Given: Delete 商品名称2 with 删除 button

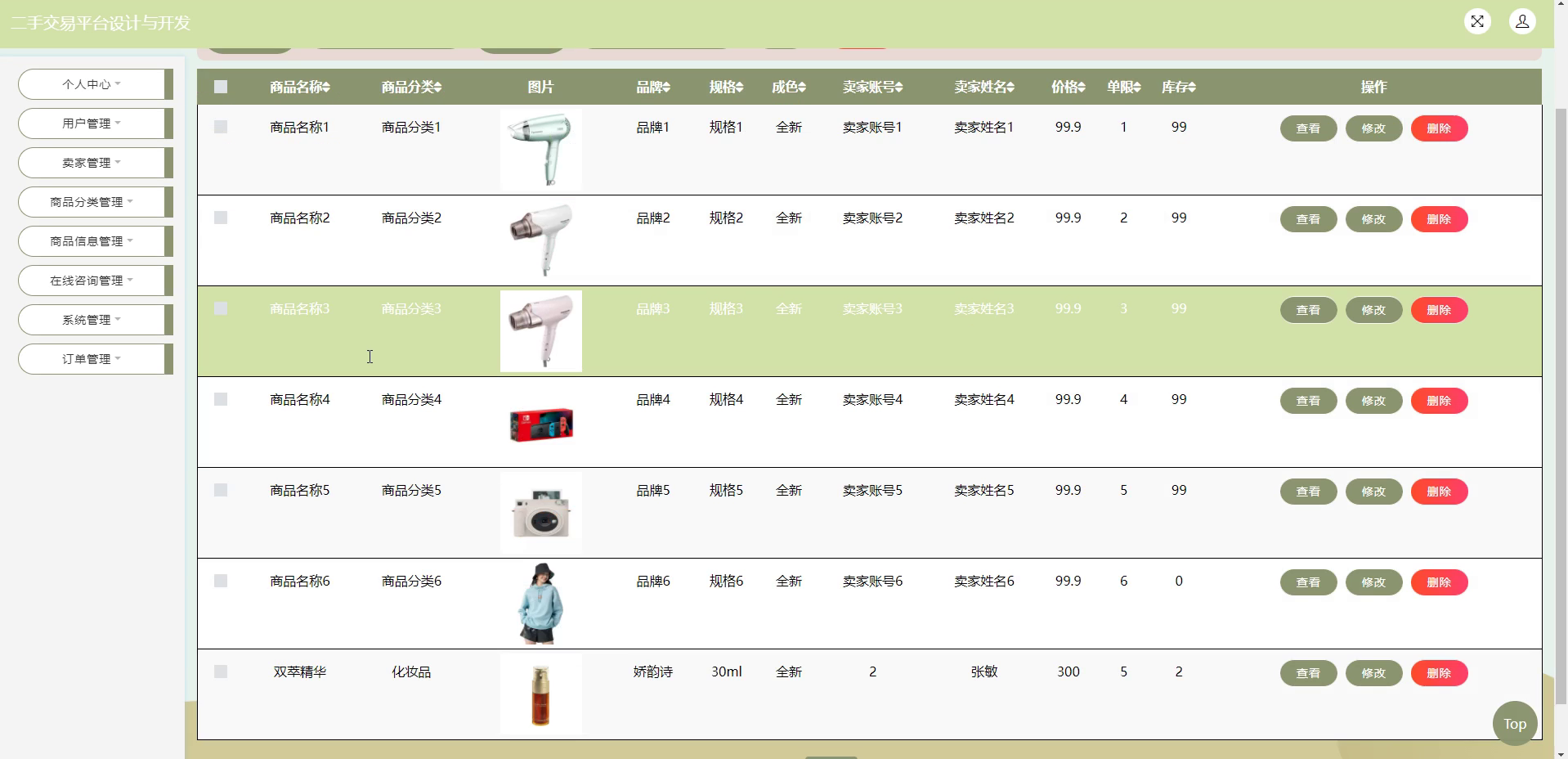Looking at the screenshot, I should click(1439, 219).
